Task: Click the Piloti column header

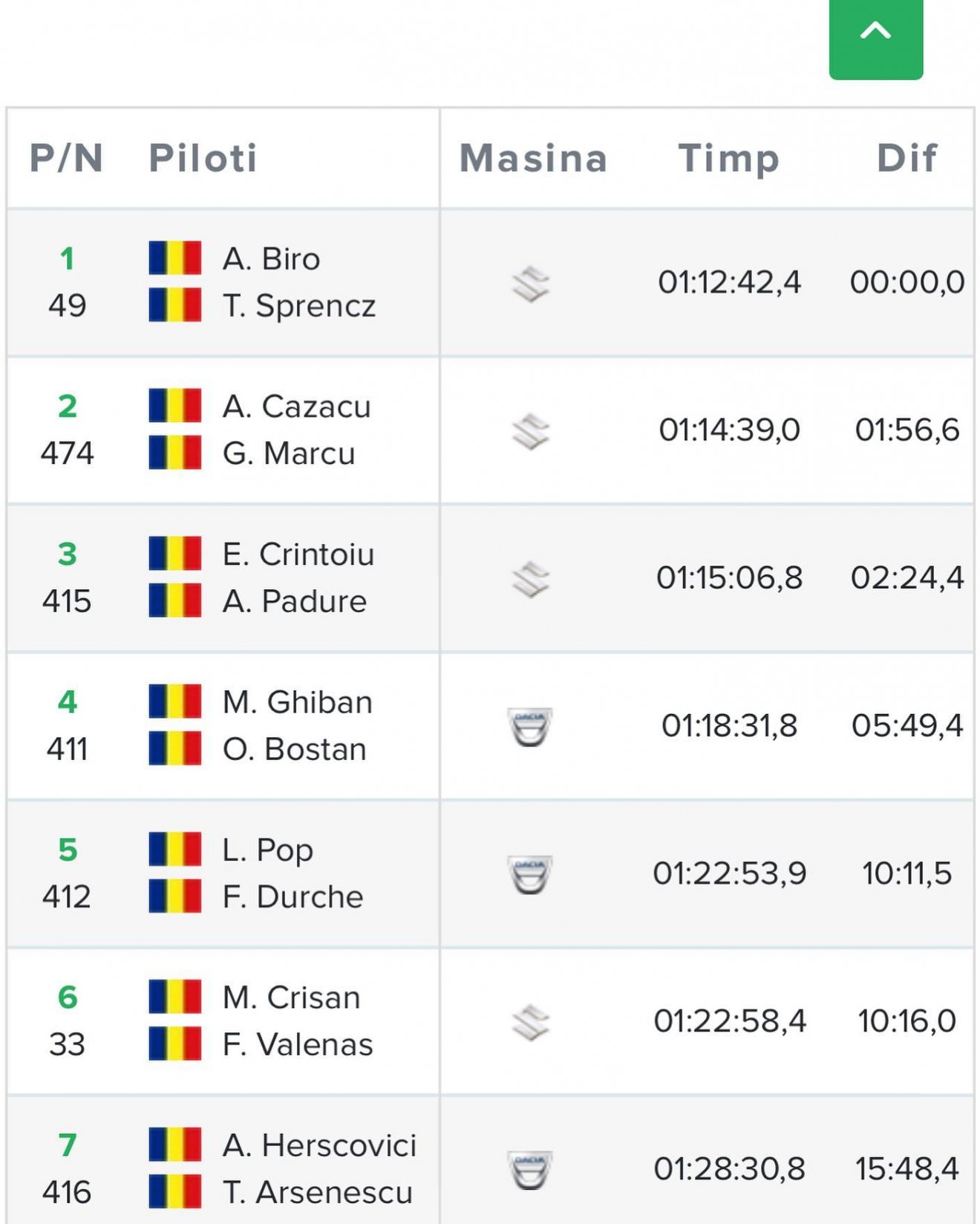Action: 203,158
